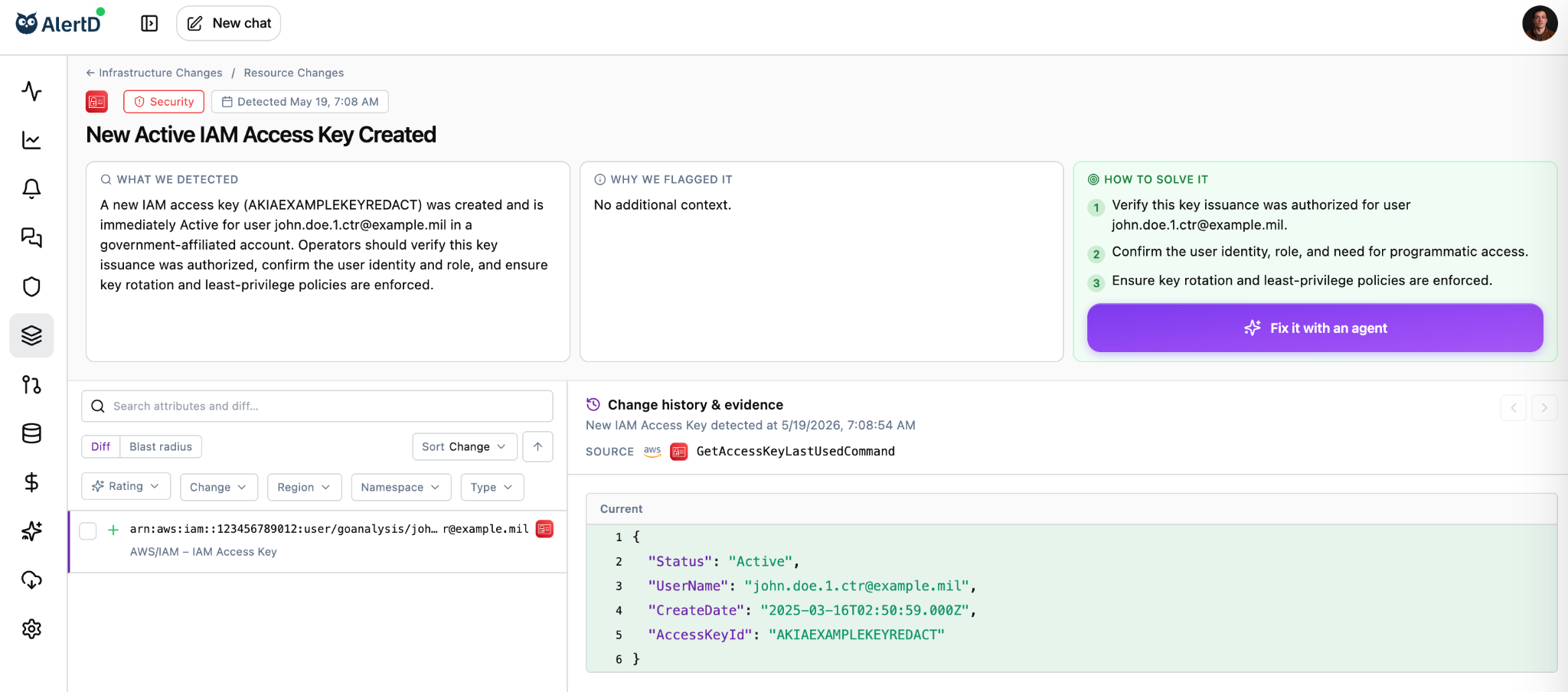This screenshot has width=1568, height=692.
Task: Open the settings gear sidebar icon
Action: click(31, 629)
